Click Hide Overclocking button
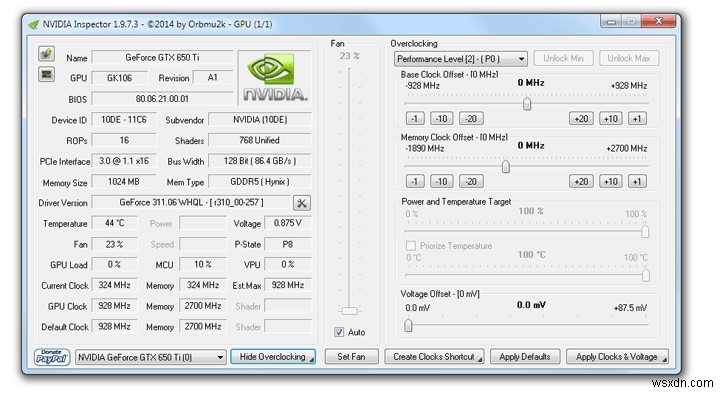Screen dimensions: 725x393 [x=273, y=357]
